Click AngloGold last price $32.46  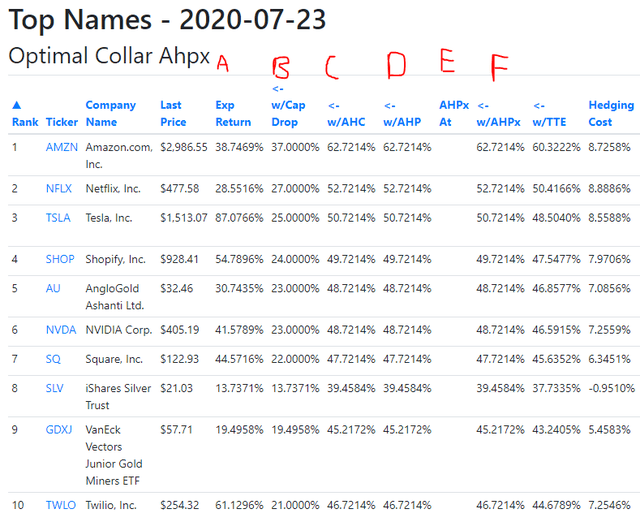tap(176, 289)
